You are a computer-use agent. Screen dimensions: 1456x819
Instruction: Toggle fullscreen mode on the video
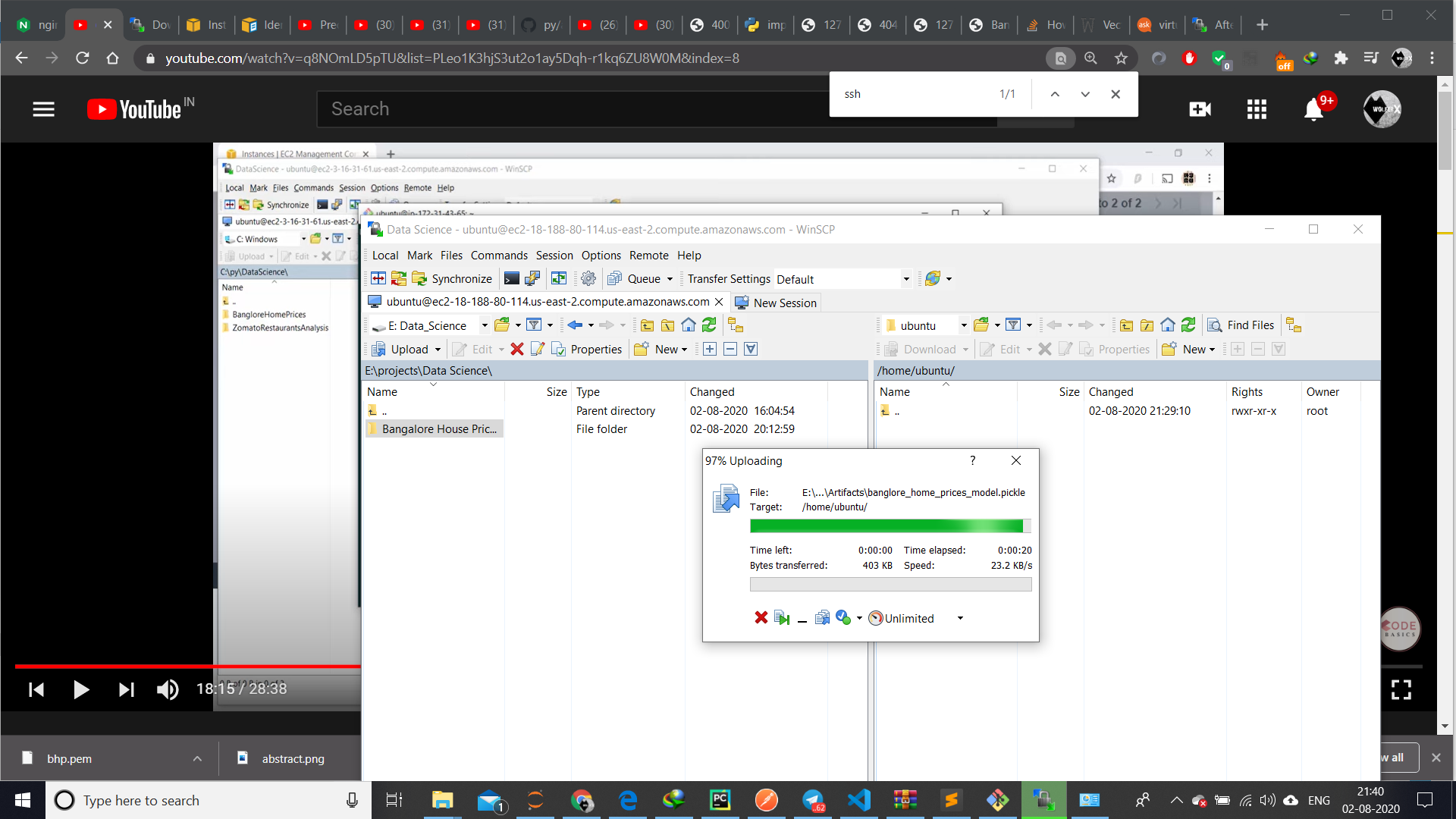tap(1401, 689)
